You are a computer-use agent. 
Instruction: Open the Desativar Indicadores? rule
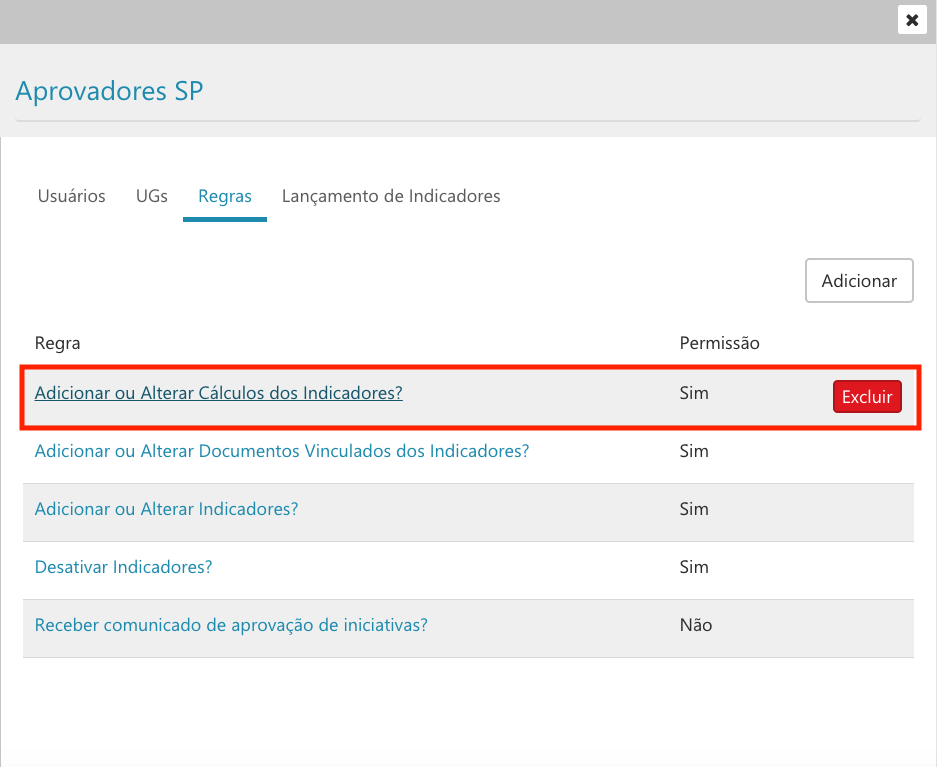pos(123,567)
